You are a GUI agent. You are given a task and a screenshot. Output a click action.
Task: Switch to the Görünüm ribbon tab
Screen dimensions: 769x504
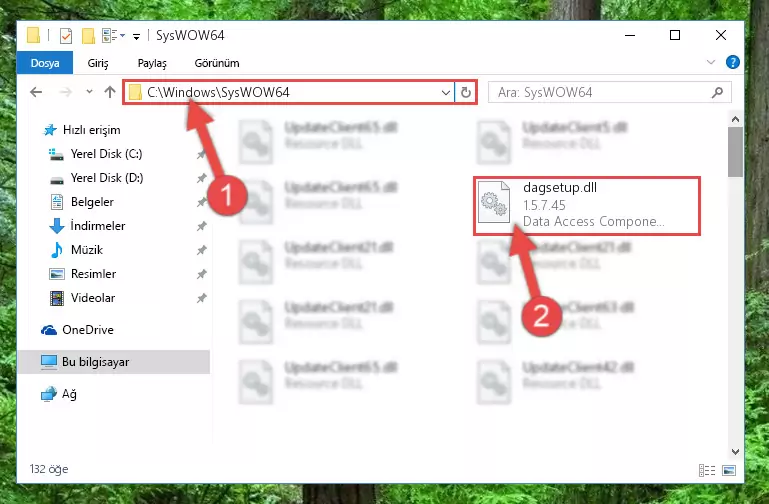[217, 63]
